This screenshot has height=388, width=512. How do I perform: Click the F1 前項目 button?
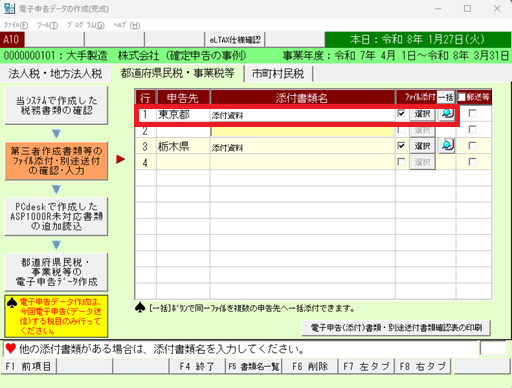[x=29, y=367]
